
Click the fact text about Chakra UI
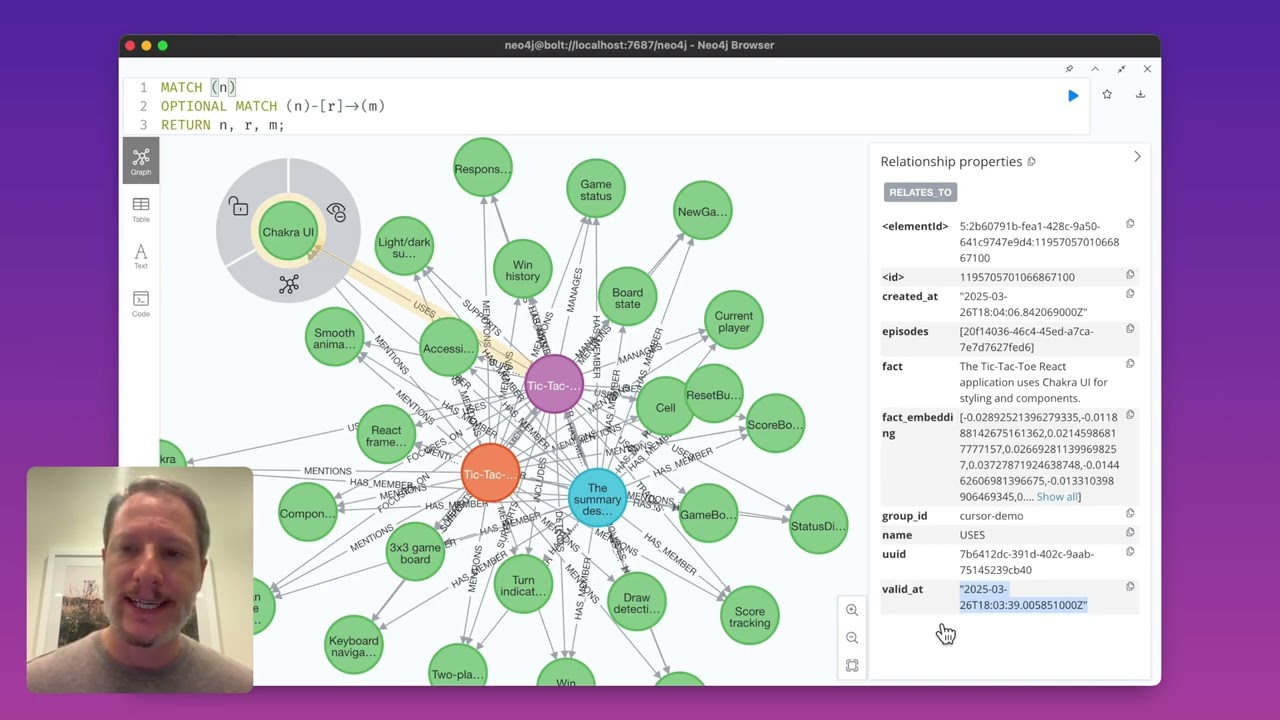coord(1034,382)
